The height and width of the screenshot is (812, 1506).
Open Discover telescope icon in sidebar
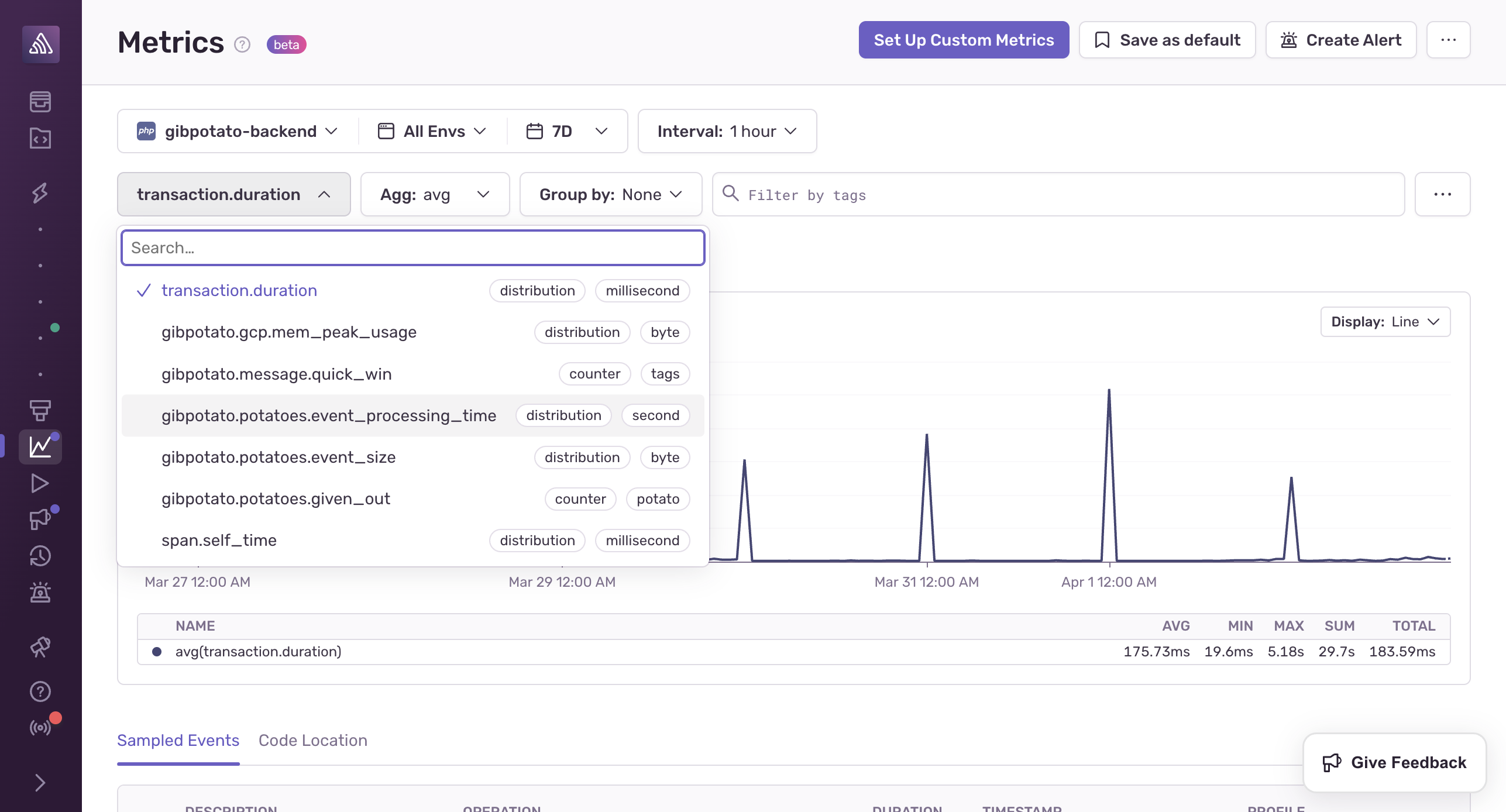click(x=40, y=646)
